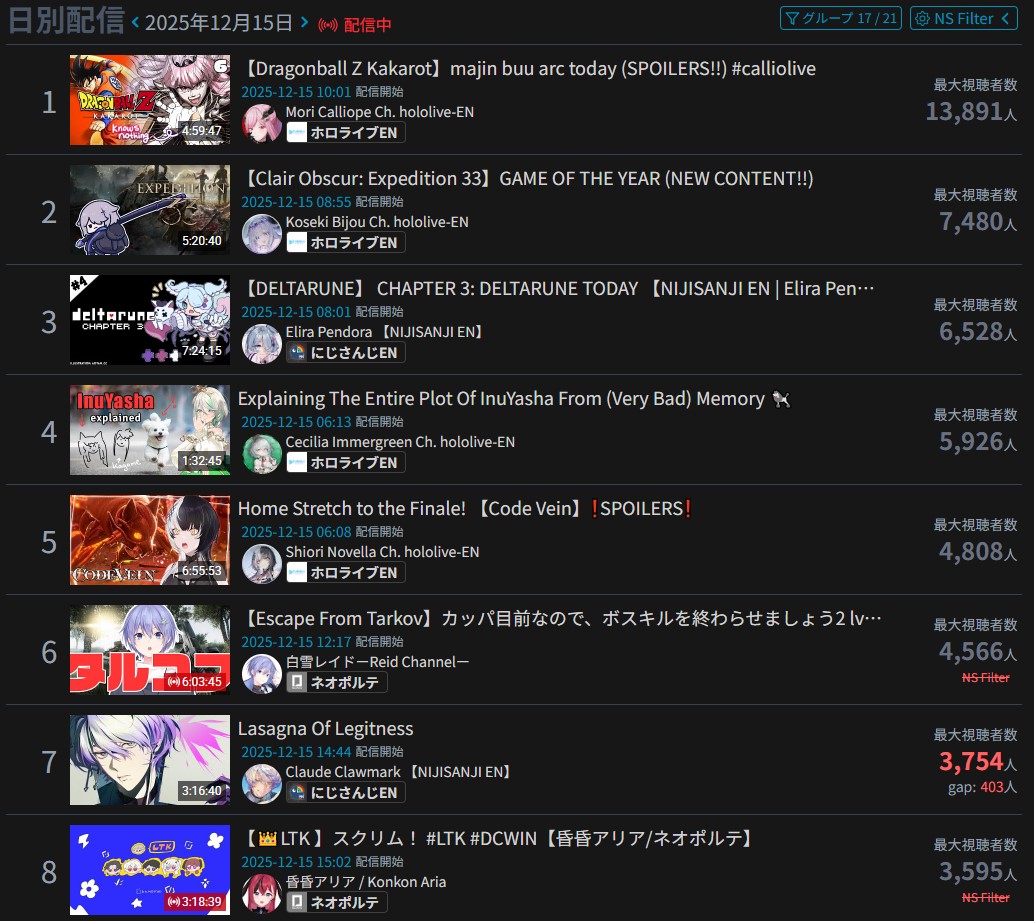
Task: Click Koseki Bijou channel avatar
Action: point(262,233)
